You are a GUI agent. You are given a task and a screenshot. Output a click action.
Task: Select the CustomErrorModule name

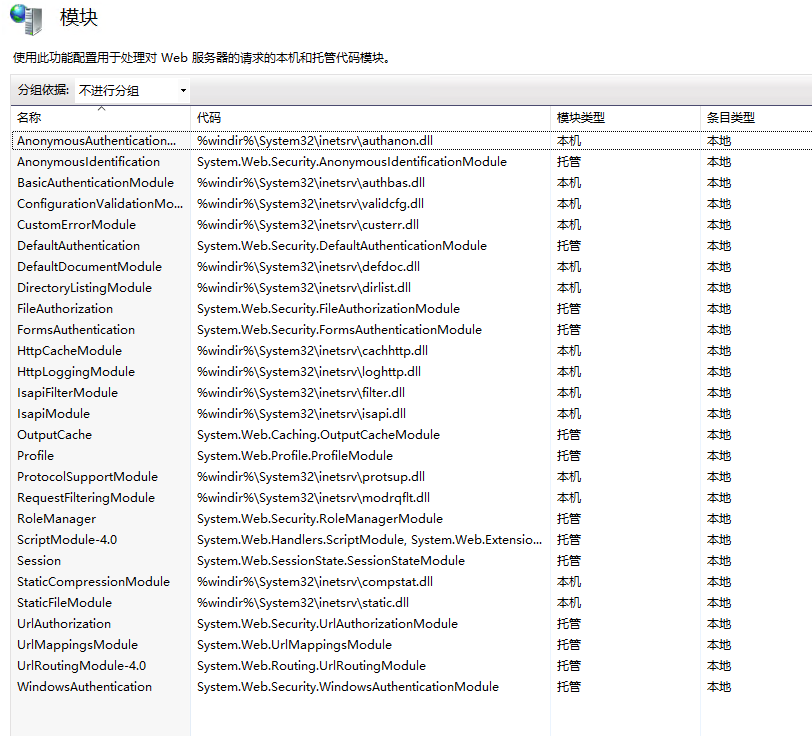(77, 225)
